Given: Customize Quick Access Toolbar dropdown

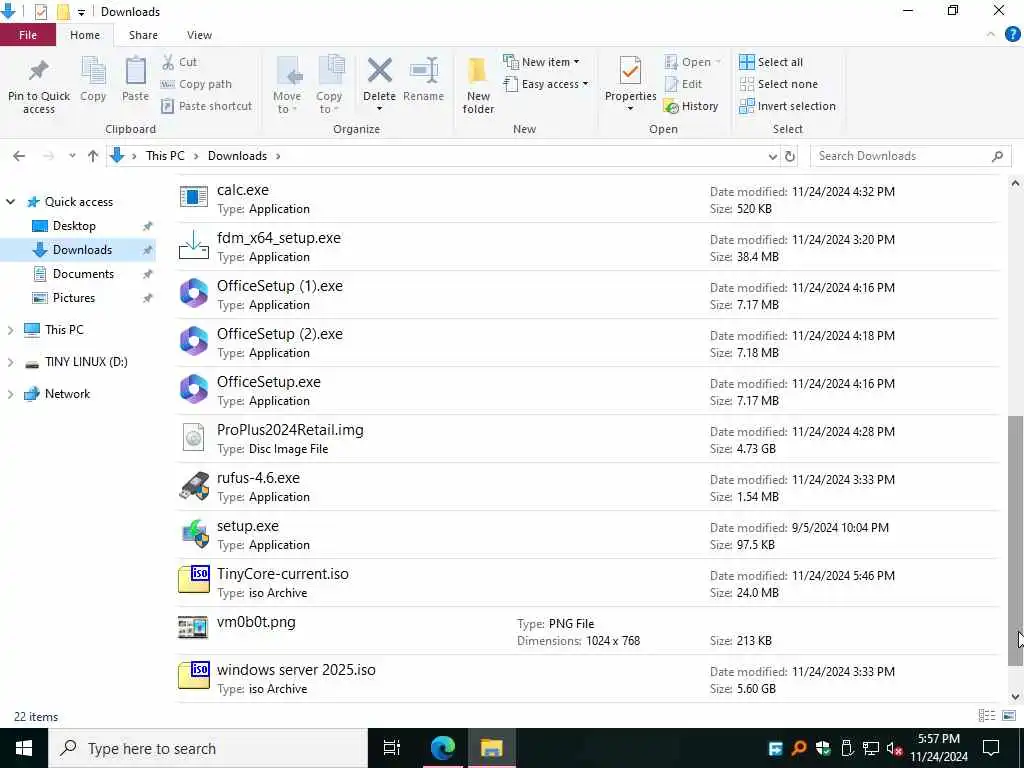Looking at the screenshot, I should (82, 12).
